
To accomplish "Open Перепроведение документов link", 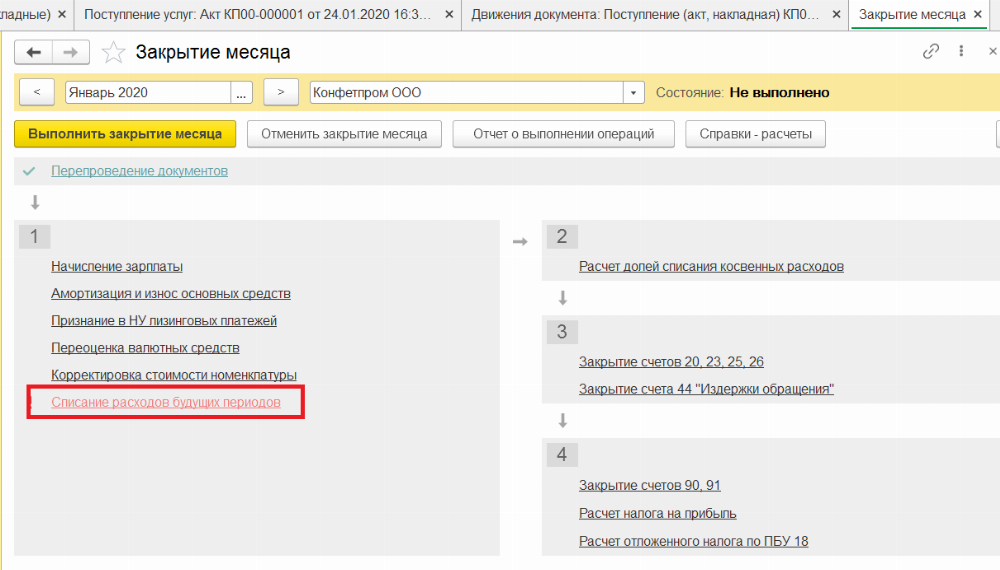I will coord(139,171).
